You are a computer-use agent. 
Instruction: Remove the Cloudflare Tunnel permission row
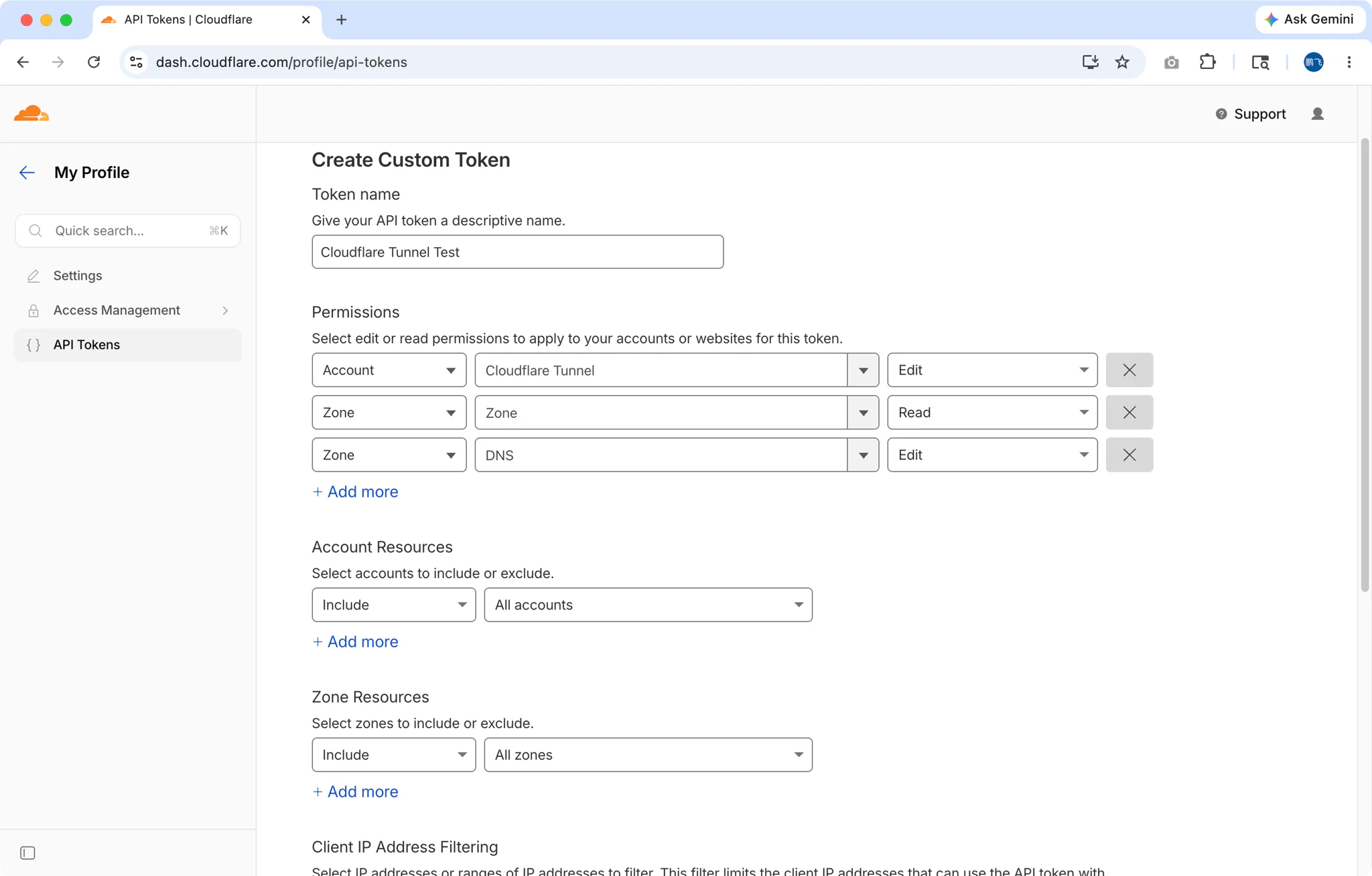[1129, 370]
